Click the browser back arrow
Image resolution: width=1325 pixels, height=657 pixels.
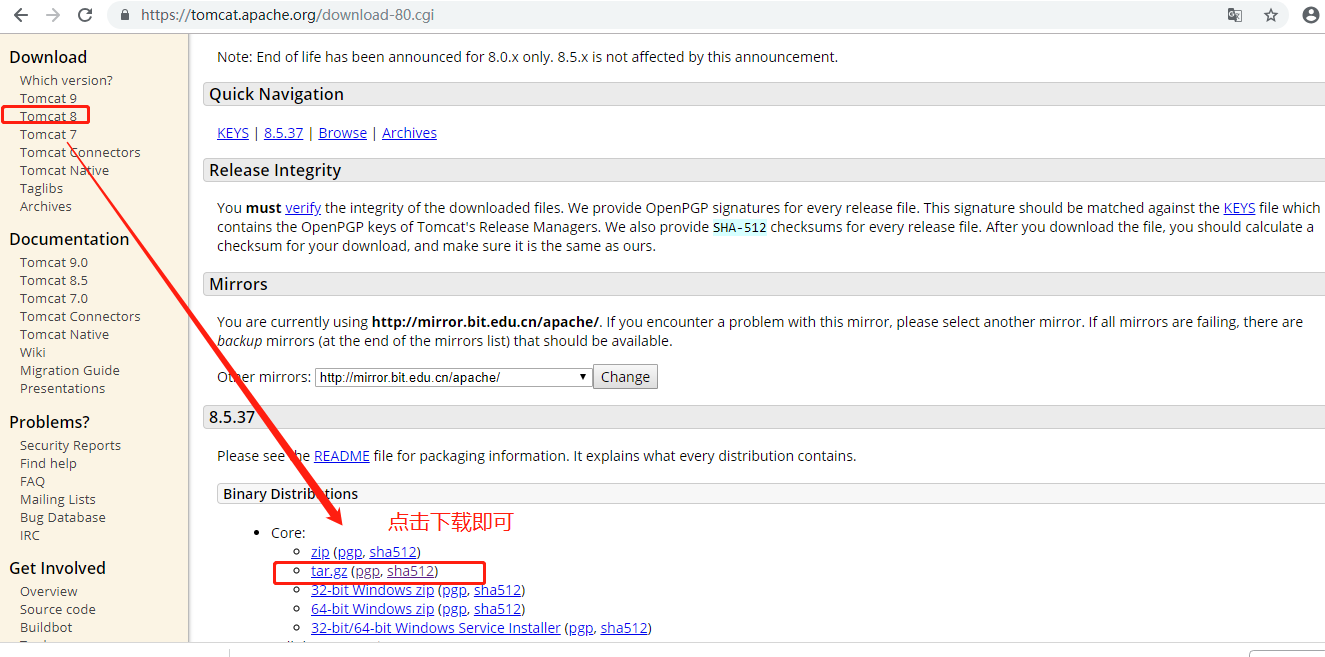pos(20,15)
